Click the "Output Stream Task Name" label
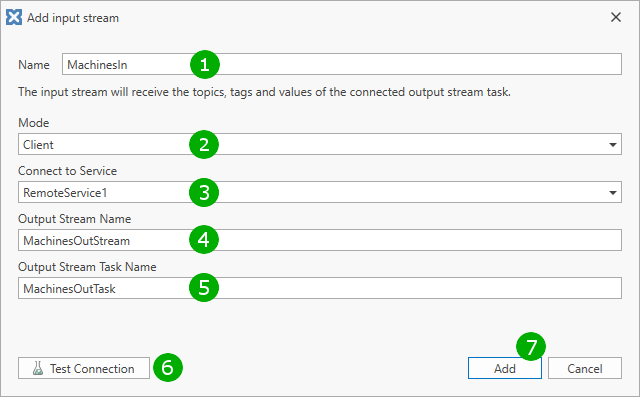The width and height of the screenshot is (640, 397). coord(87,267)
